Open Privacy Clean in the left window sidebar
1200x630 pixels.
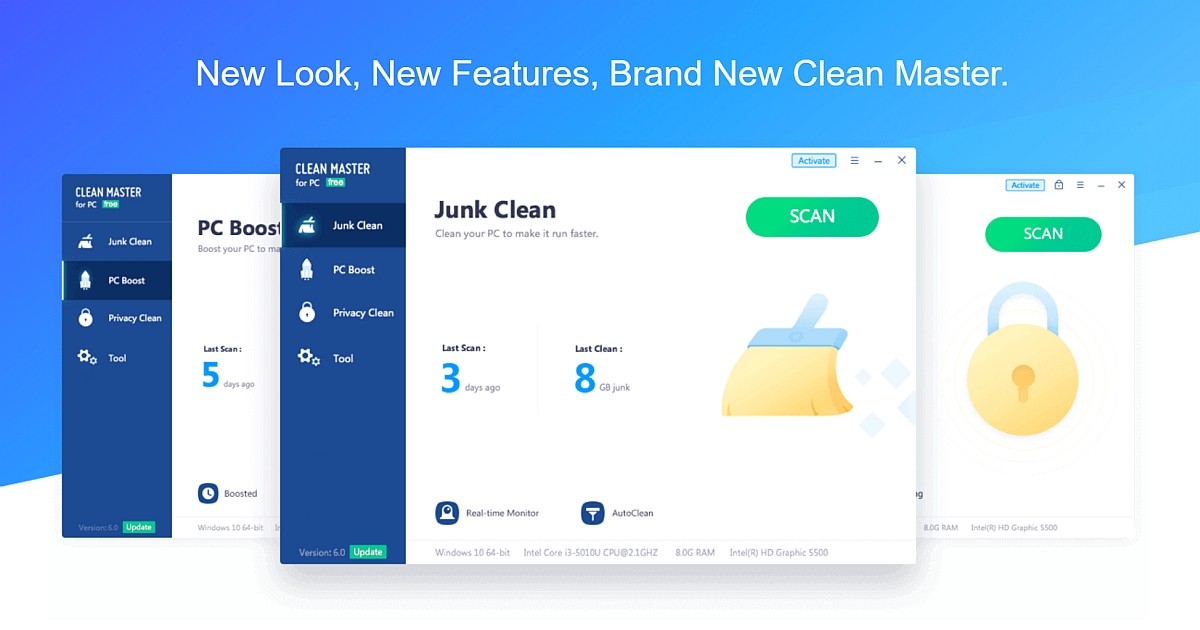coord(117,318)
